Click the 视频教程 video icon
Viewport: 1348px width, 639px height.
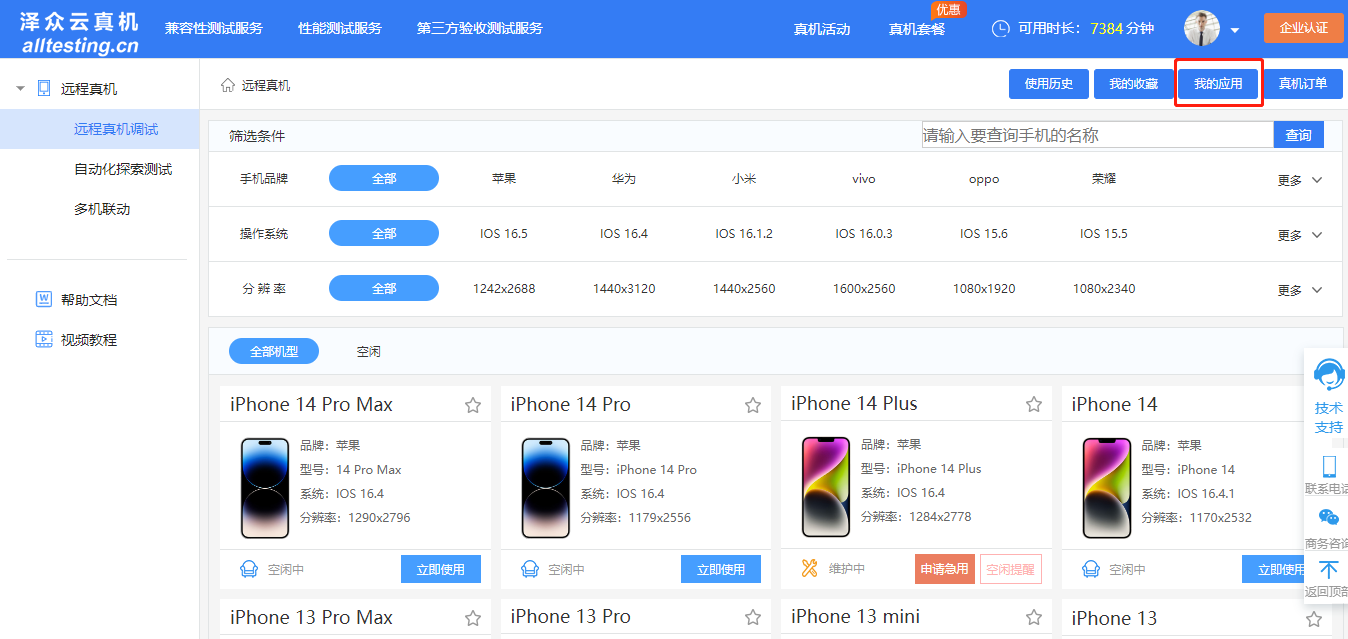pyautogui.click(x=44, y=339)
